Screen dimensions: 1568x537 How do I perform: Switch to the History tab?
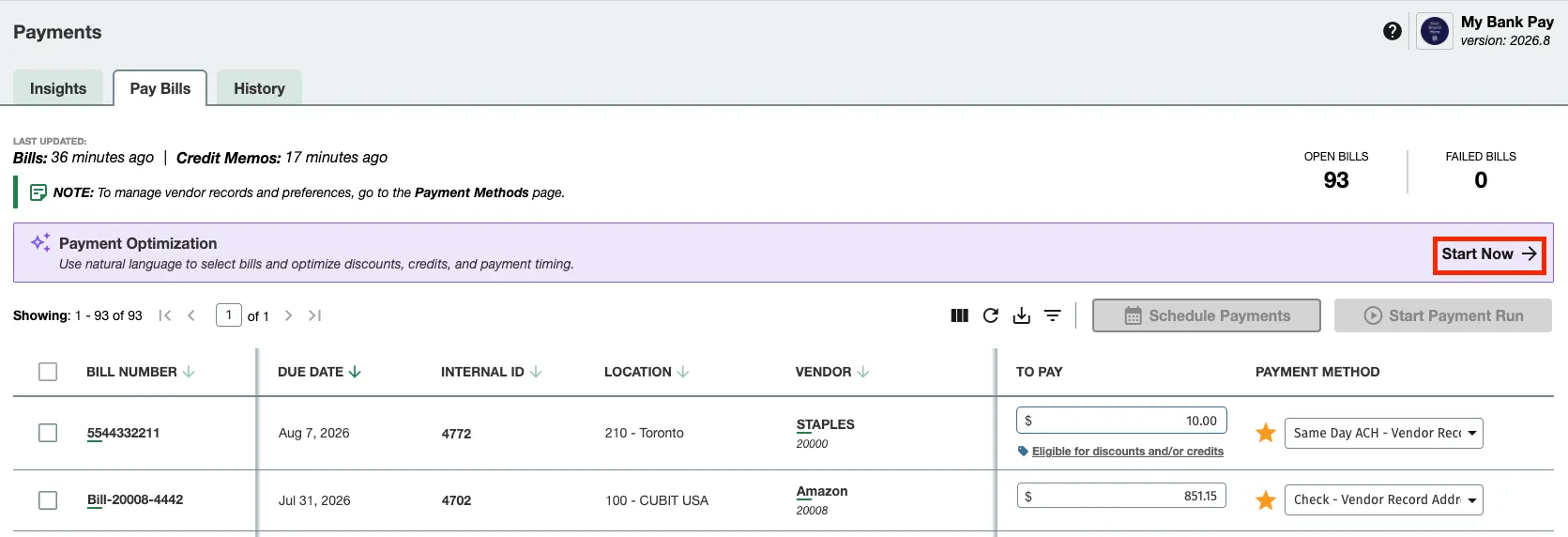[x=259, y=88]
